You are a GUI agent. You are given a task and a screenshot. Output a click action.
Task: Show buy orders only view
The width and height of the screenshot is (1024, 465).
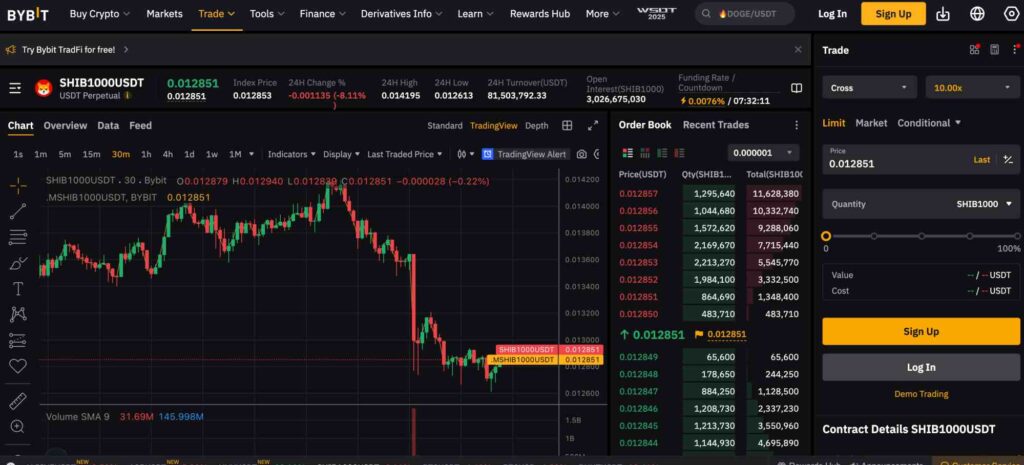point(662,153)
